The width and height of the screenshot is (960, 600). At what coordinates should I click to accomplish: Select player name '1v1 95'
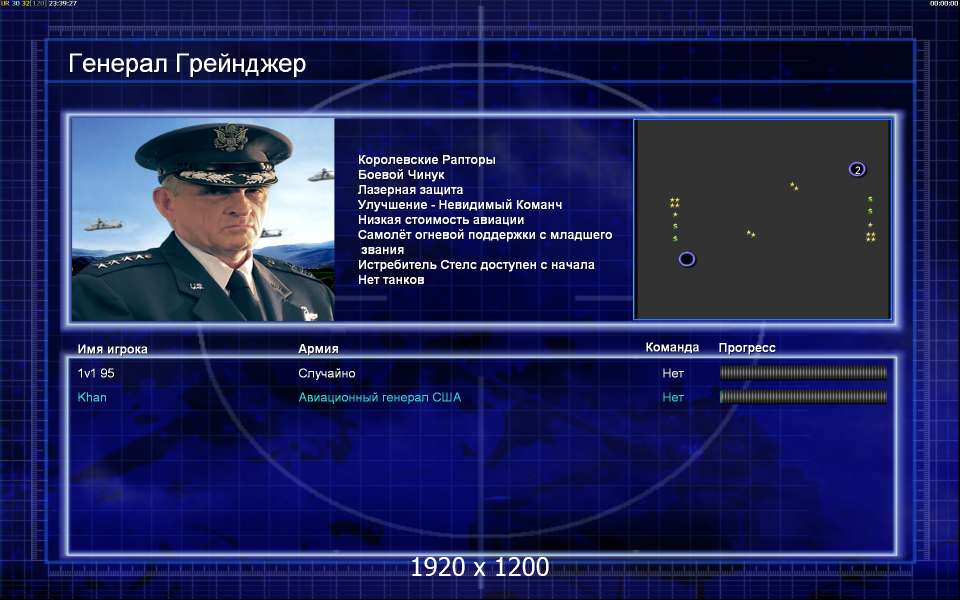(96, 373)
